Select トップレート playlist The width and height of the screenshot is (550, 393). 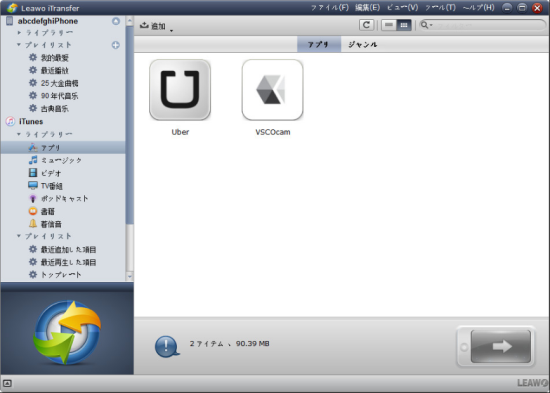61,275
